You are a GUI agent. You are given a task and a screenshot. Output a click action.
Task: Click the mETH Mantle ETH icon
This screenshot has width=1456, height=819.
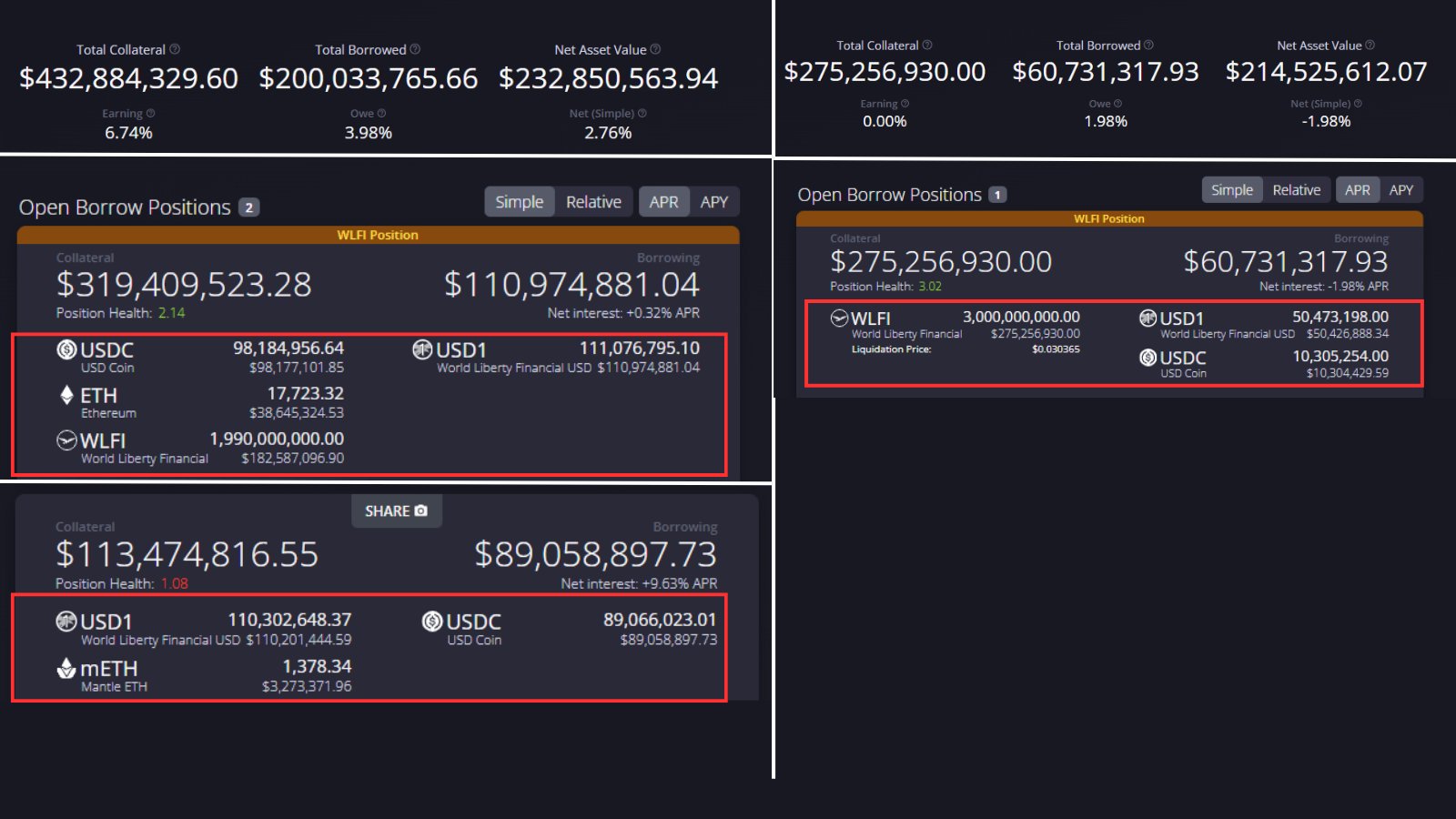(66, 669)
